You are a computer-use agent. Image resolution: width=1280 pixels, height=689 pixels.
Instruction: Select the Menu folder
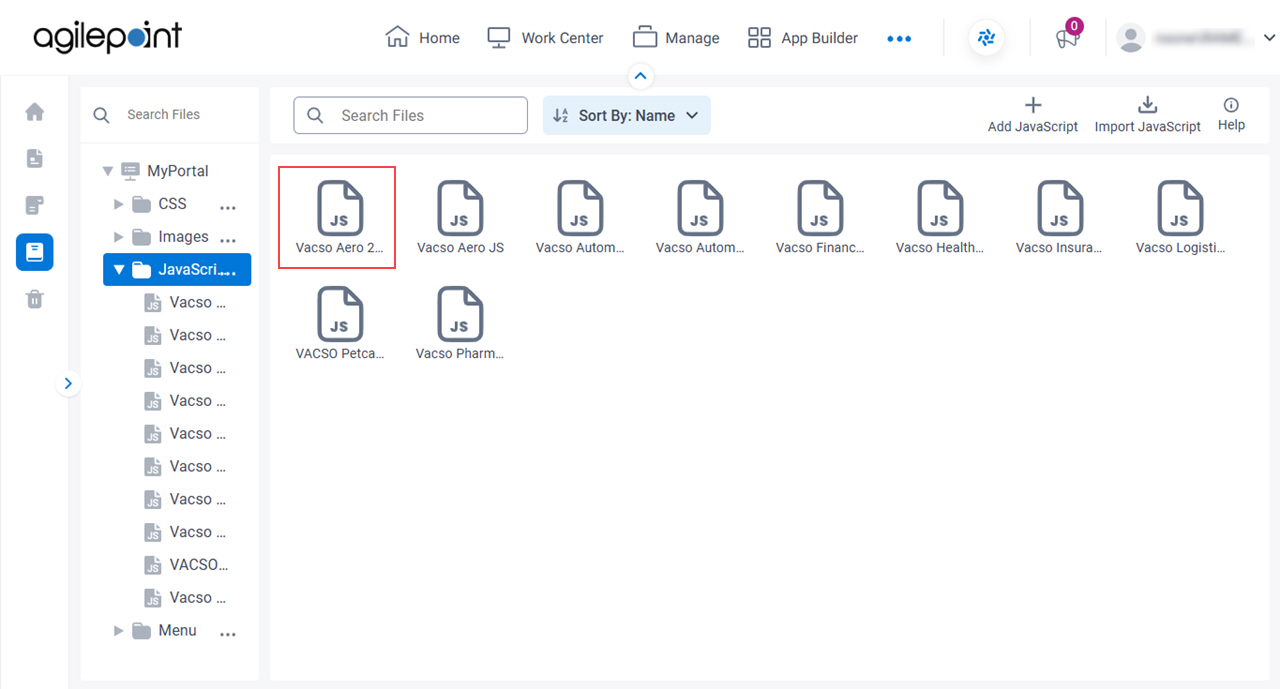point(164,631)
